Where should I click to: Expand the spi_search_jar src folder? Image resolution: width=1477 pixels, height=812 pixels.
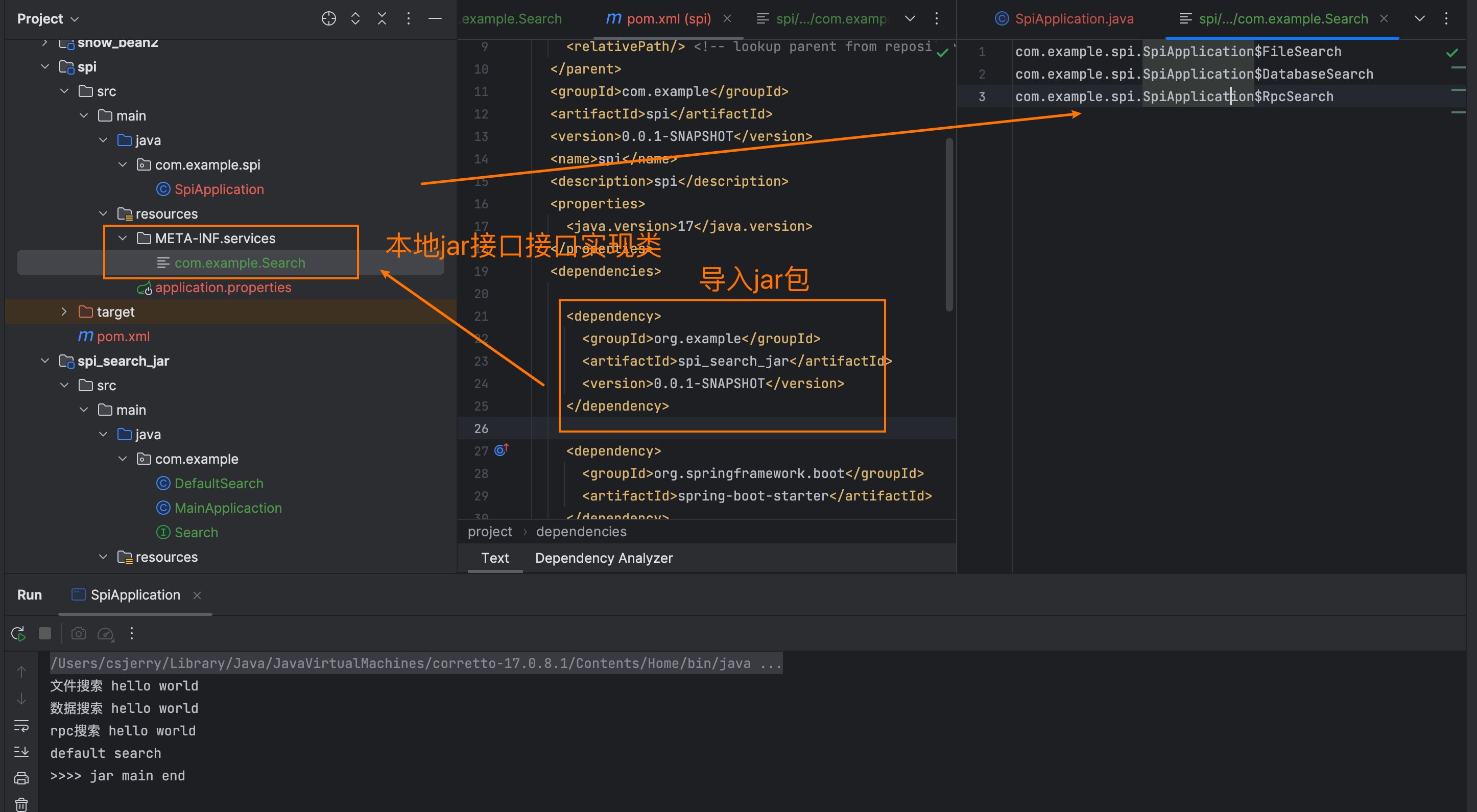[63, 385]
